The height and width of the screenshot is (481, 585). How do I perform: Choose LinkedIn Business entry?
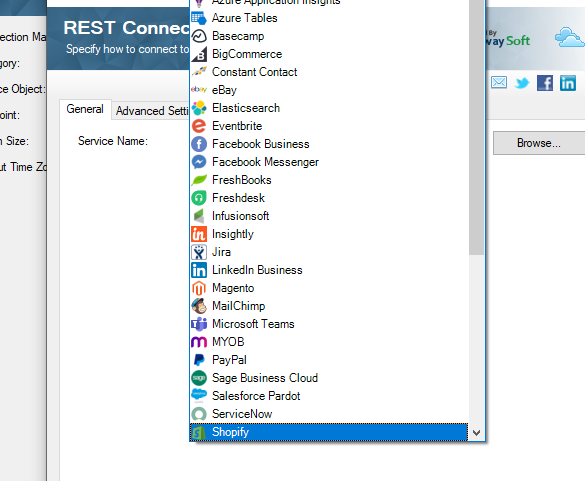(x=329, y=270)
